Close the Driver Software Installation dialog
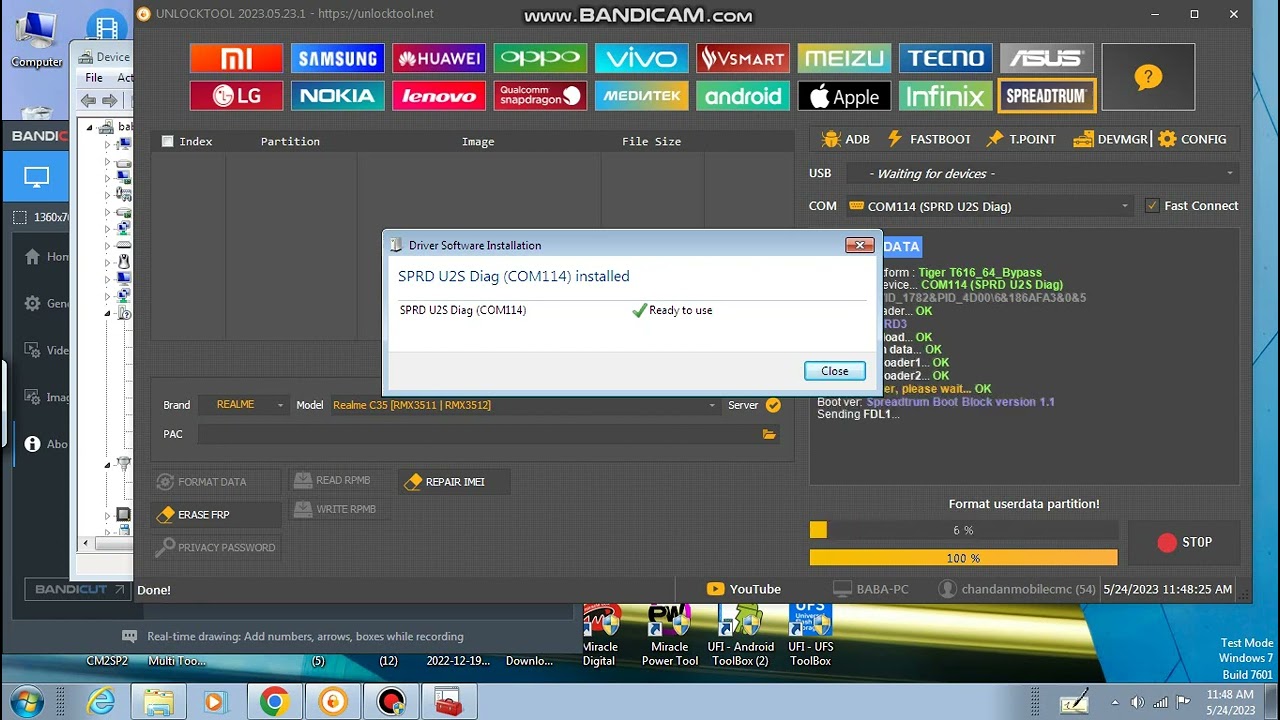 point(834,371)
